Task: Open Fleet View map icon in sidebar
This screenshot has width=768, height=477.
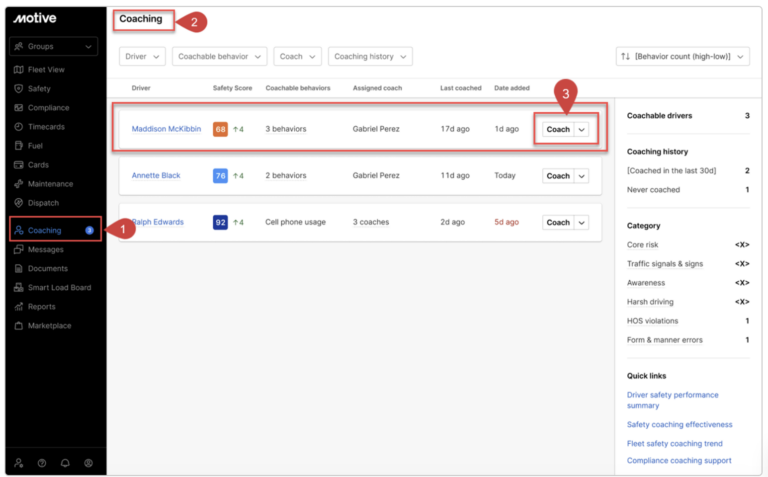Action: (19, 70)
